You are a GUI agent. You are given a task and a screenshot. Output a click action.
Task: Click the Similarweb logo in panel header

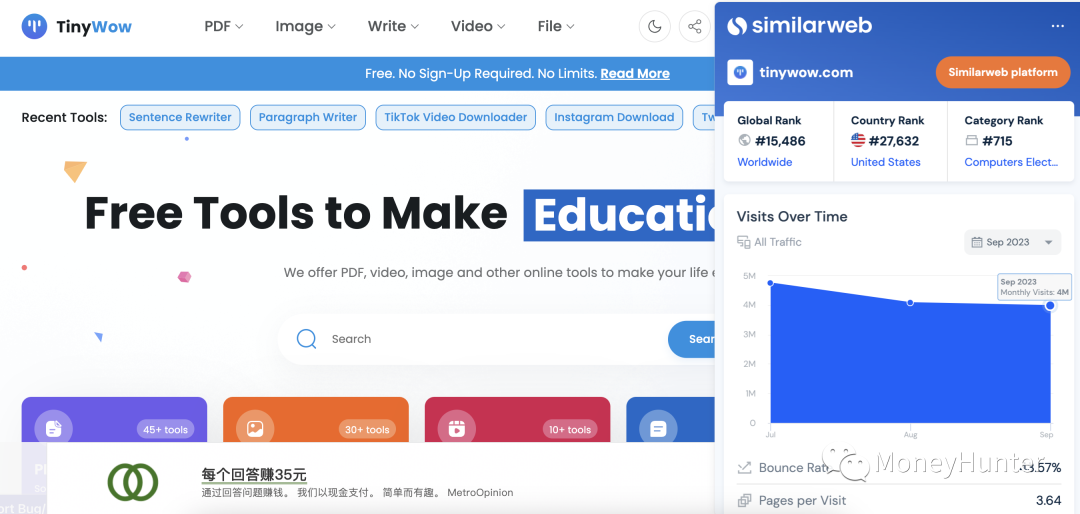coord(800,26)
